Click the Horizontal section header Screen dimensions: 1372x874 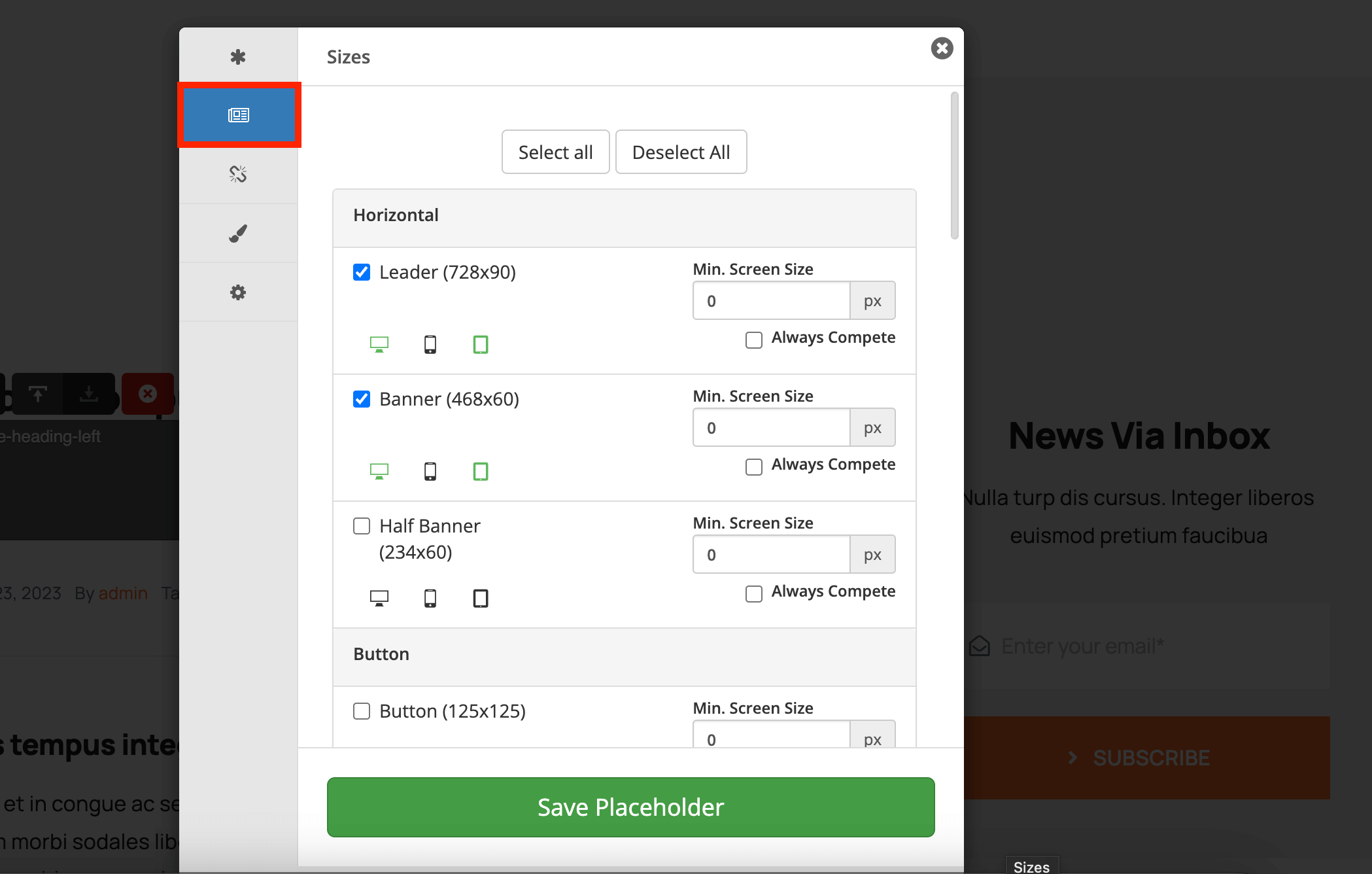[x=625, y=218]
